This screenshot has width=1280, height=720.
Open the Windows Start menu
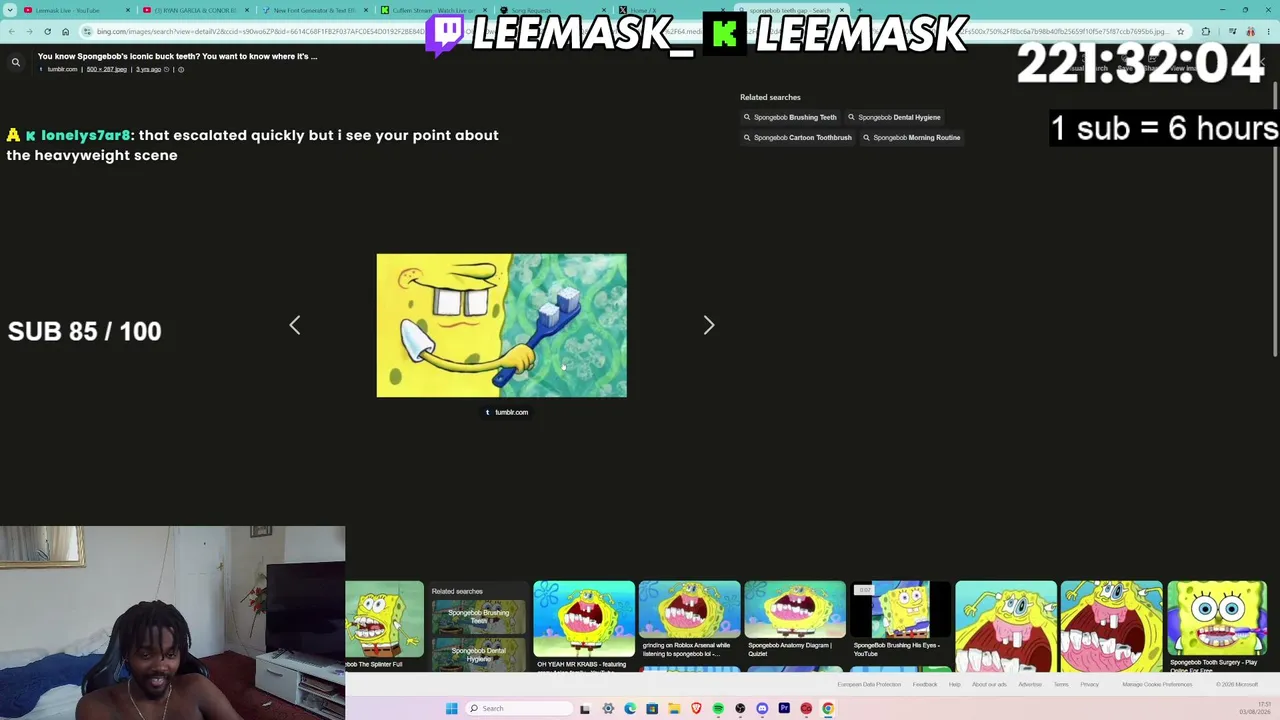pos(452,708)
